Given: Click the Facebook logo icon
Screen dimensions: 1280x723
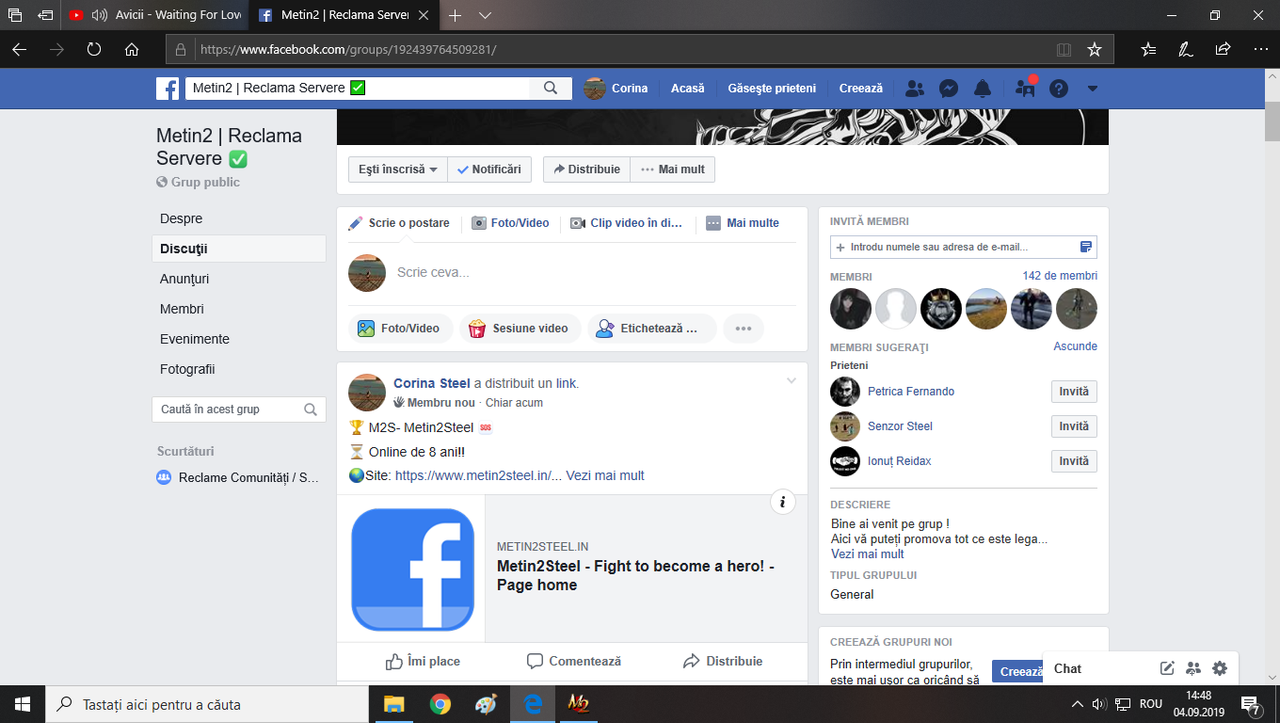Looking at the screenshot, I should [x=167, y=88].
